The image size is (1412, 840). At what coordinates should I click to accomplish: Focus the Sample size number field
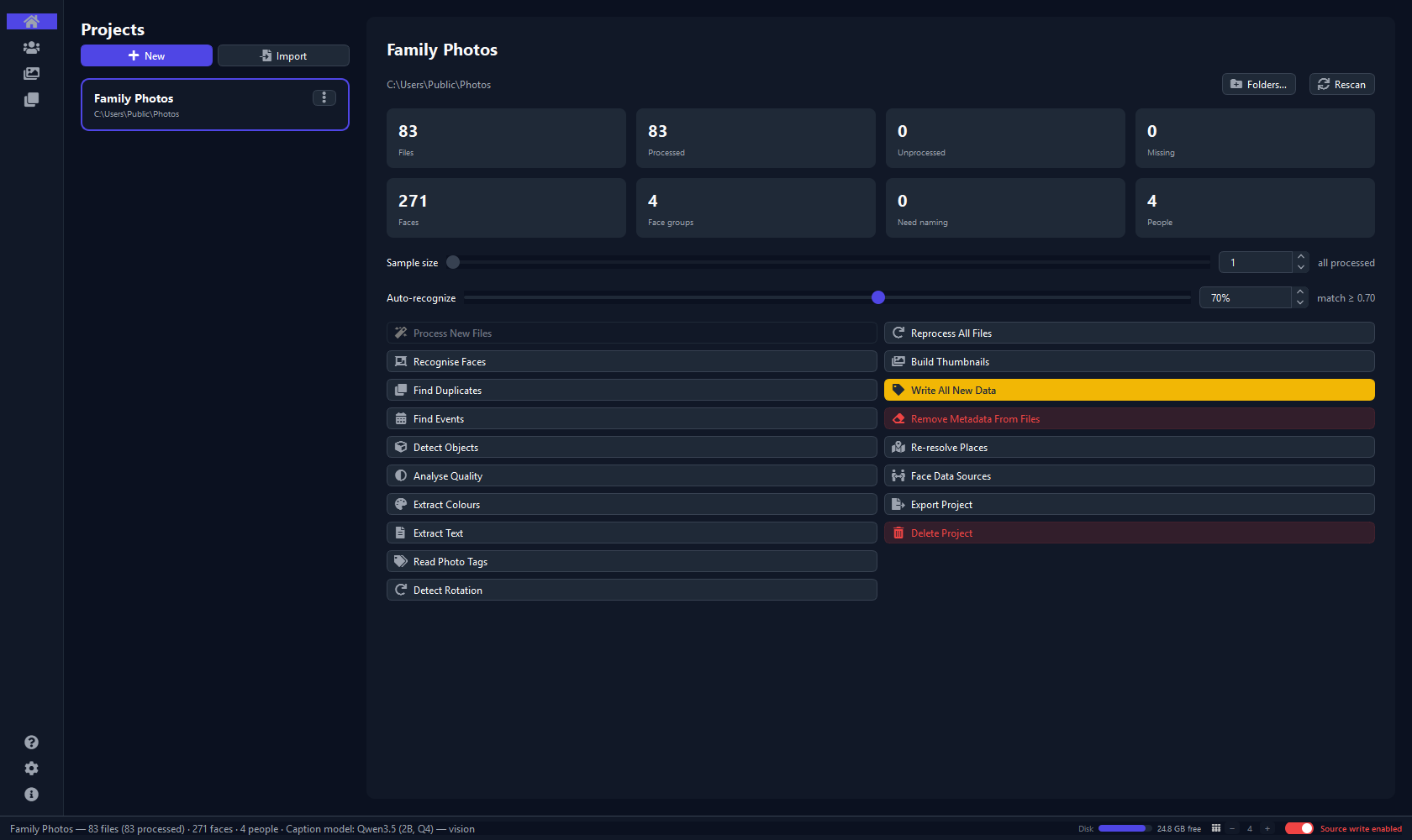point(1256,263)
